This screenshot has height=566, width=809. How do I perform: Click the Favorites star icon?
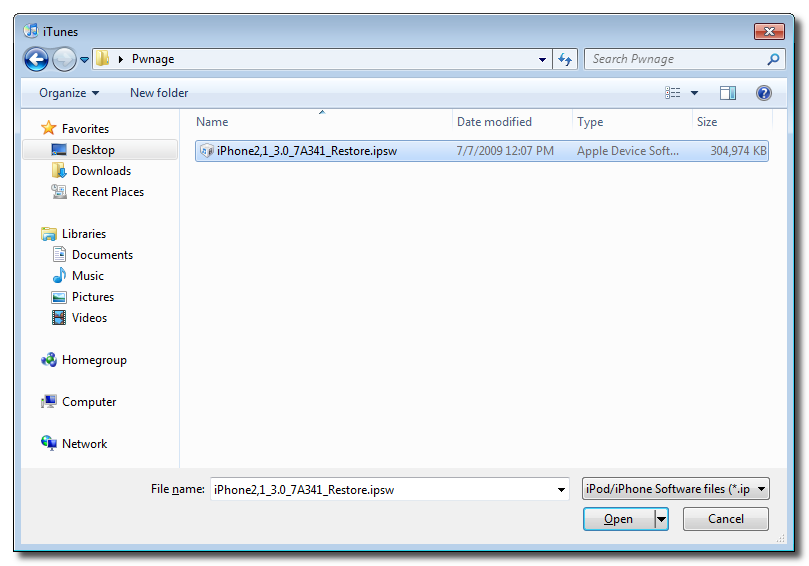pos(48,128)
